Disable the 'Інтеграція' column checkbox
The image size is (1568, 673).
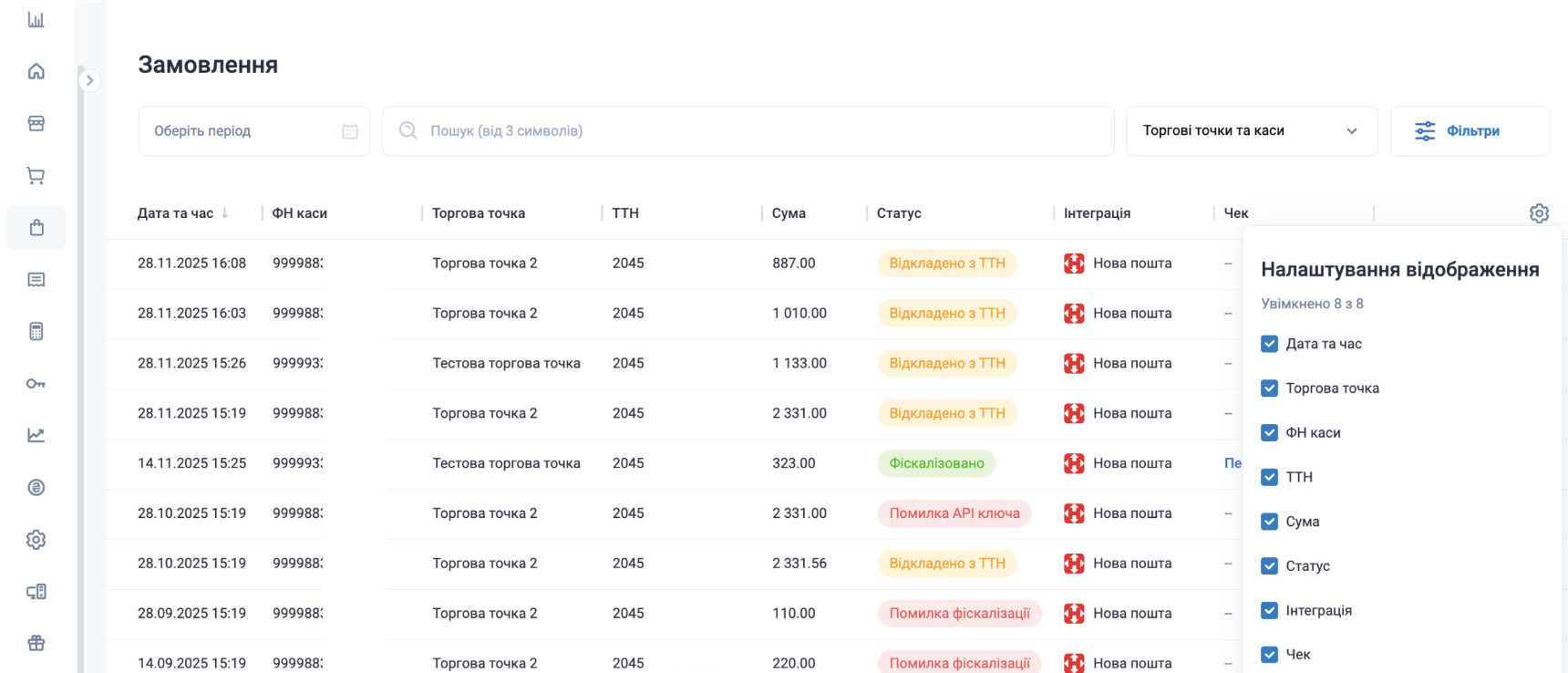(x=1269, y=610)
